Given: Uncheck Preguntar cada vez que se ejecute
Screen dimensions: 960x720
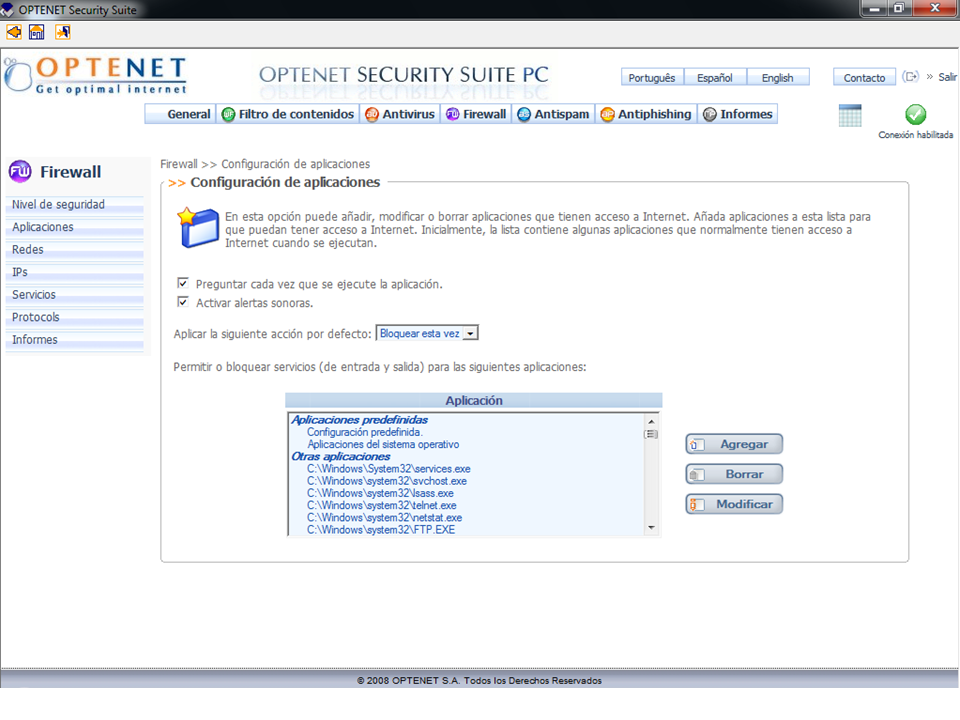Looking at the screenshot, I should click(183, 284).
